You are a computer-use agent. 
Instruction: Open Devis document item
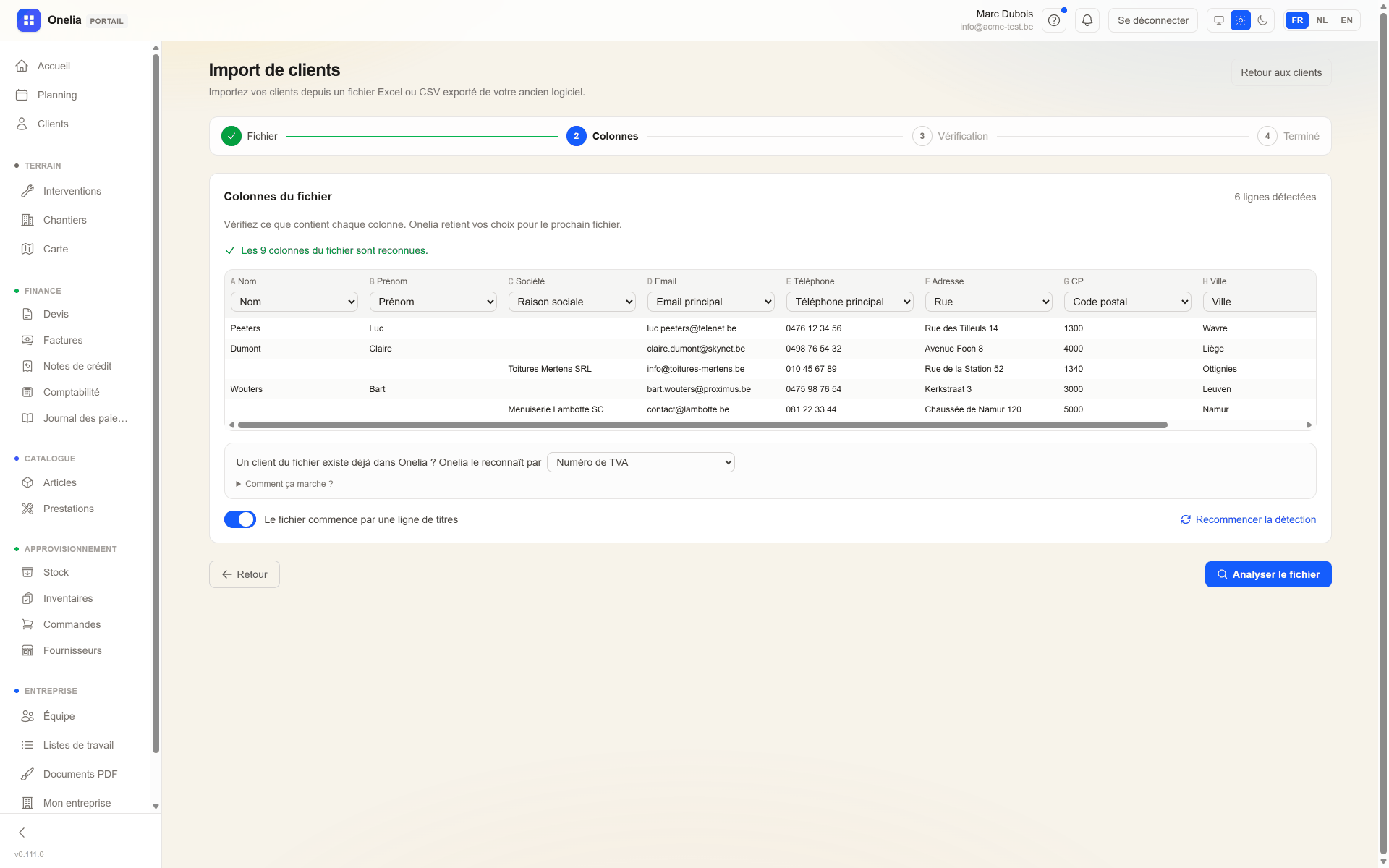79,314
